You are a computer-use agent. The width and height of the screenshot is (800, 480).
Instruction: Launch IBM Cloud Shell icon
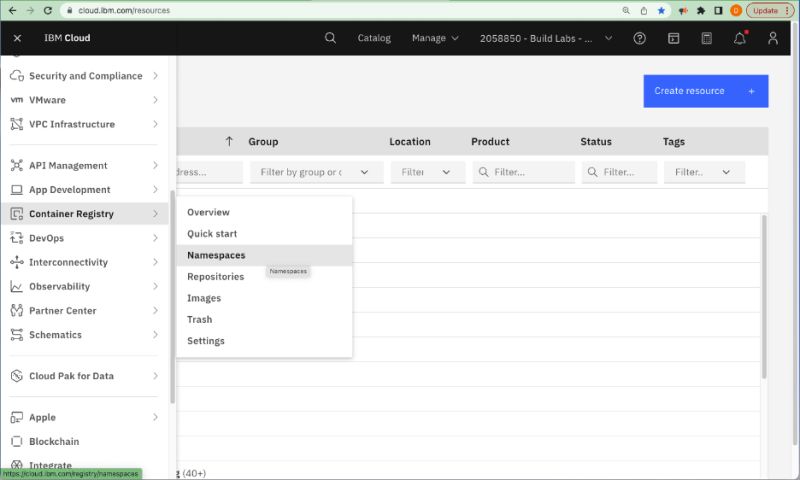point(673,38)
